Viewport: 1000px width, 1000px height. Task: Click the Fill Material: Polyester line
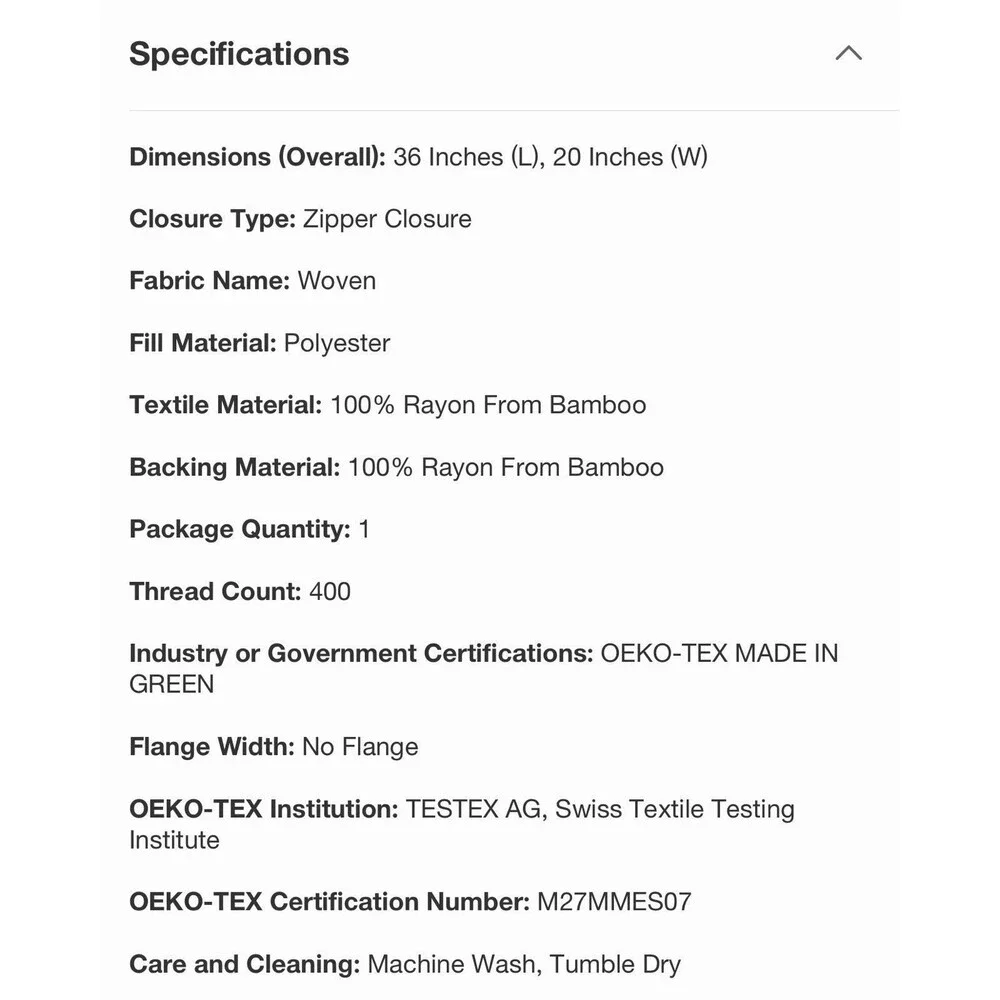pyautogui.click(x=260, y=343)
